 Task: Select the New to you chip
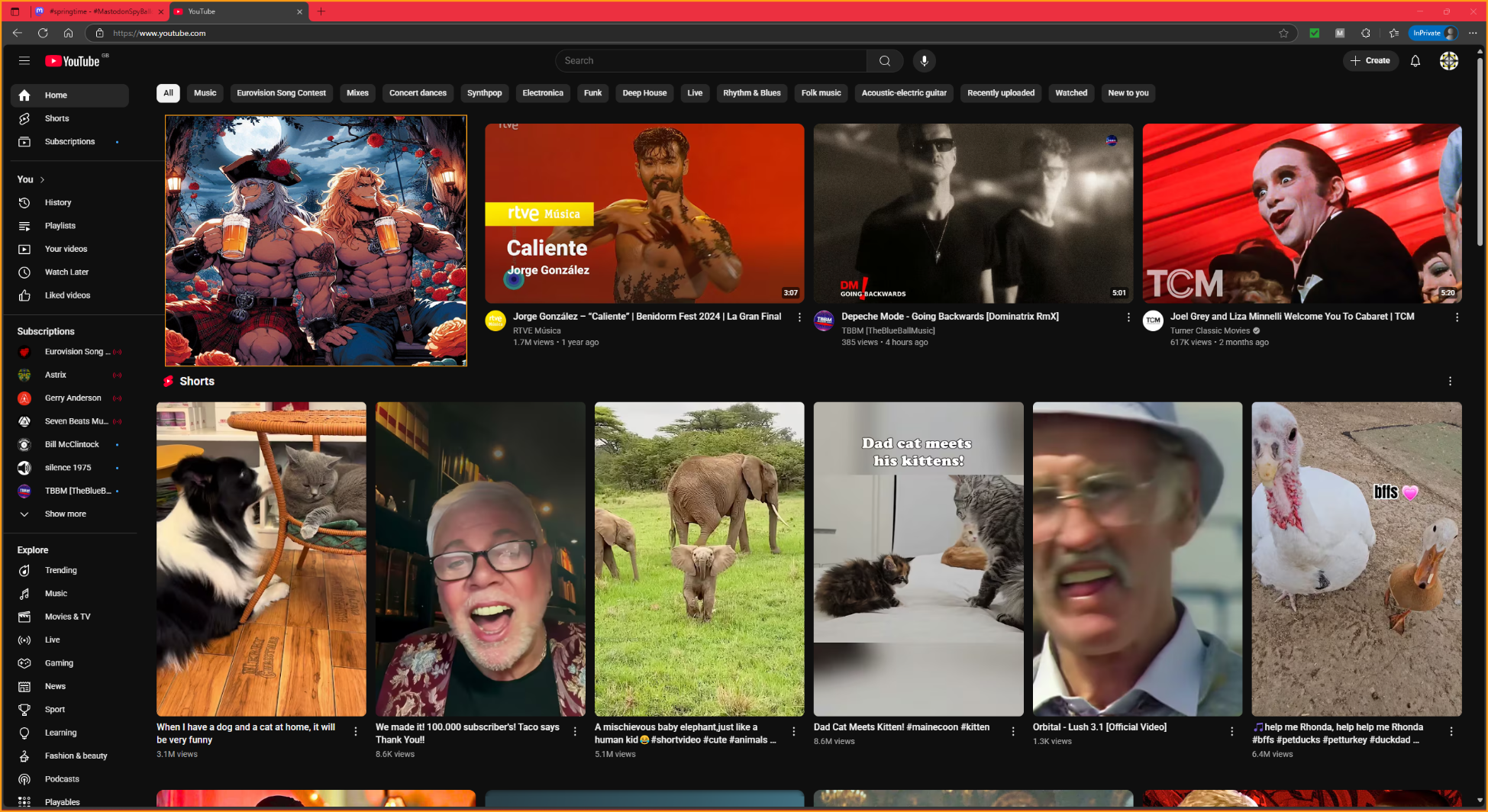coord(1128,93)
